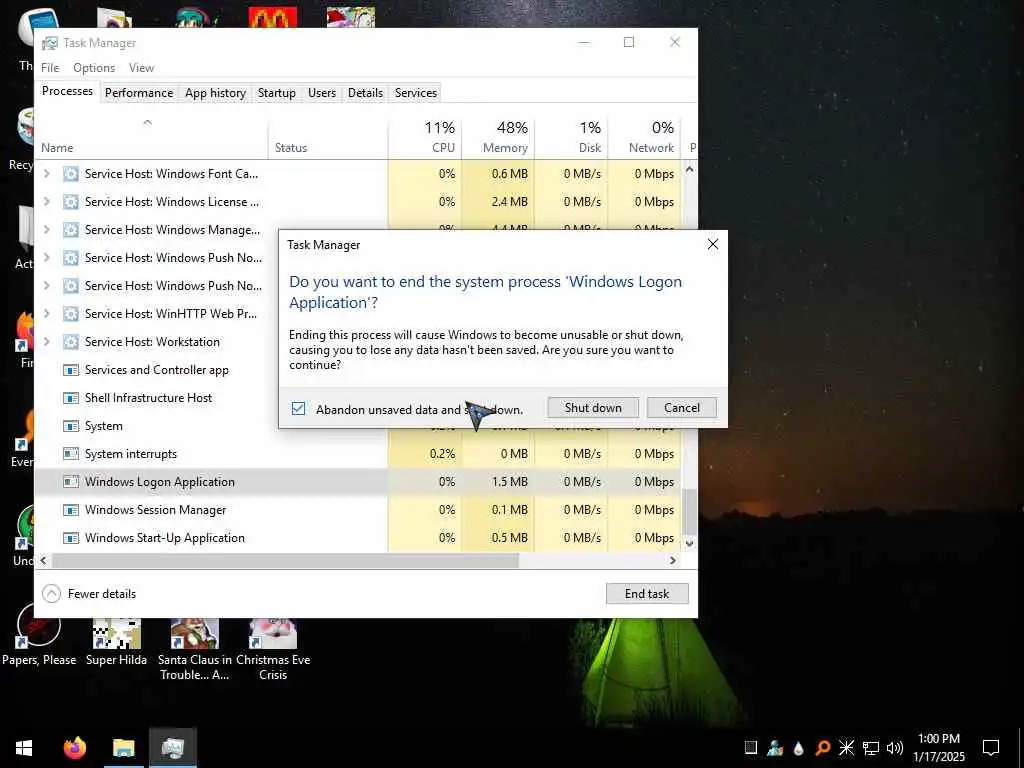The height and width of the screenshot is (768, 1024).
Task: Click the Services and Controller app icon
Action: (x=71, y=370)
